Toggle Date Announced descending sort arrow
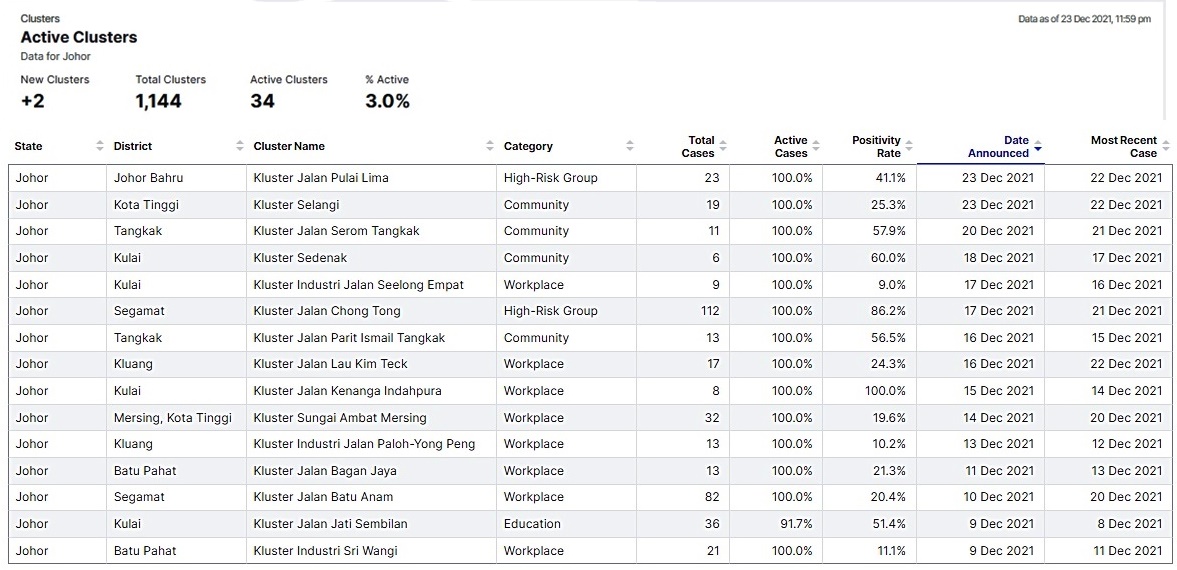 point(1038,147)
